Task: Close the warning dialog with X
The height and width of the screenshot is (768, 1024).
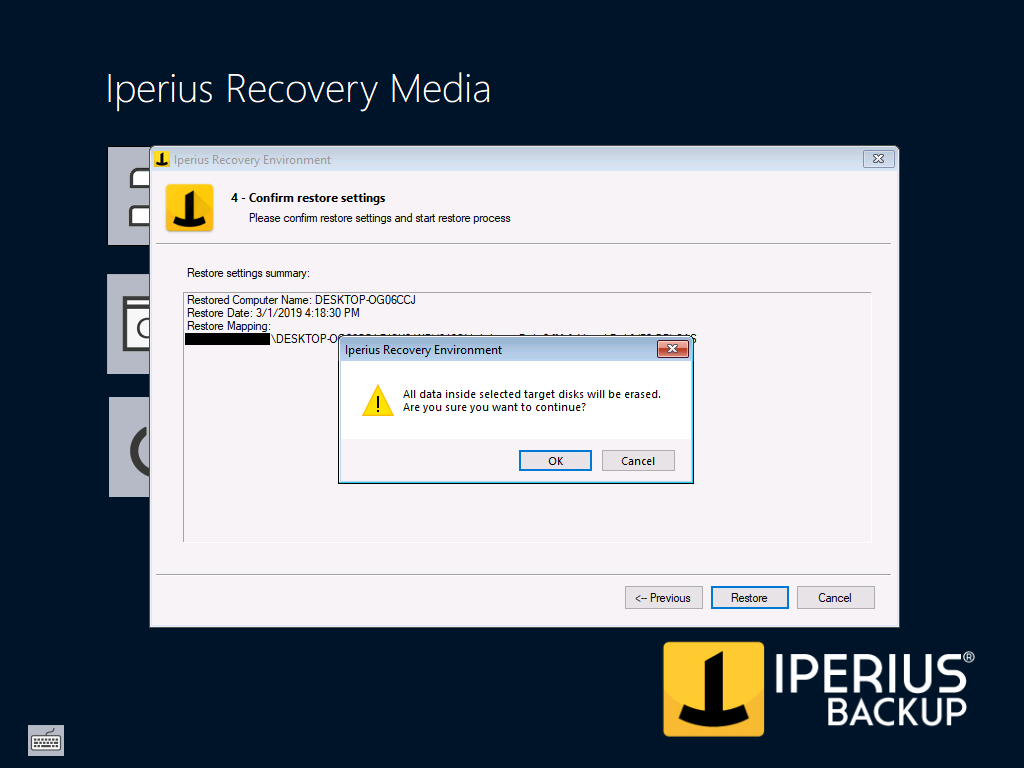Action: click(x=672, y=349)
